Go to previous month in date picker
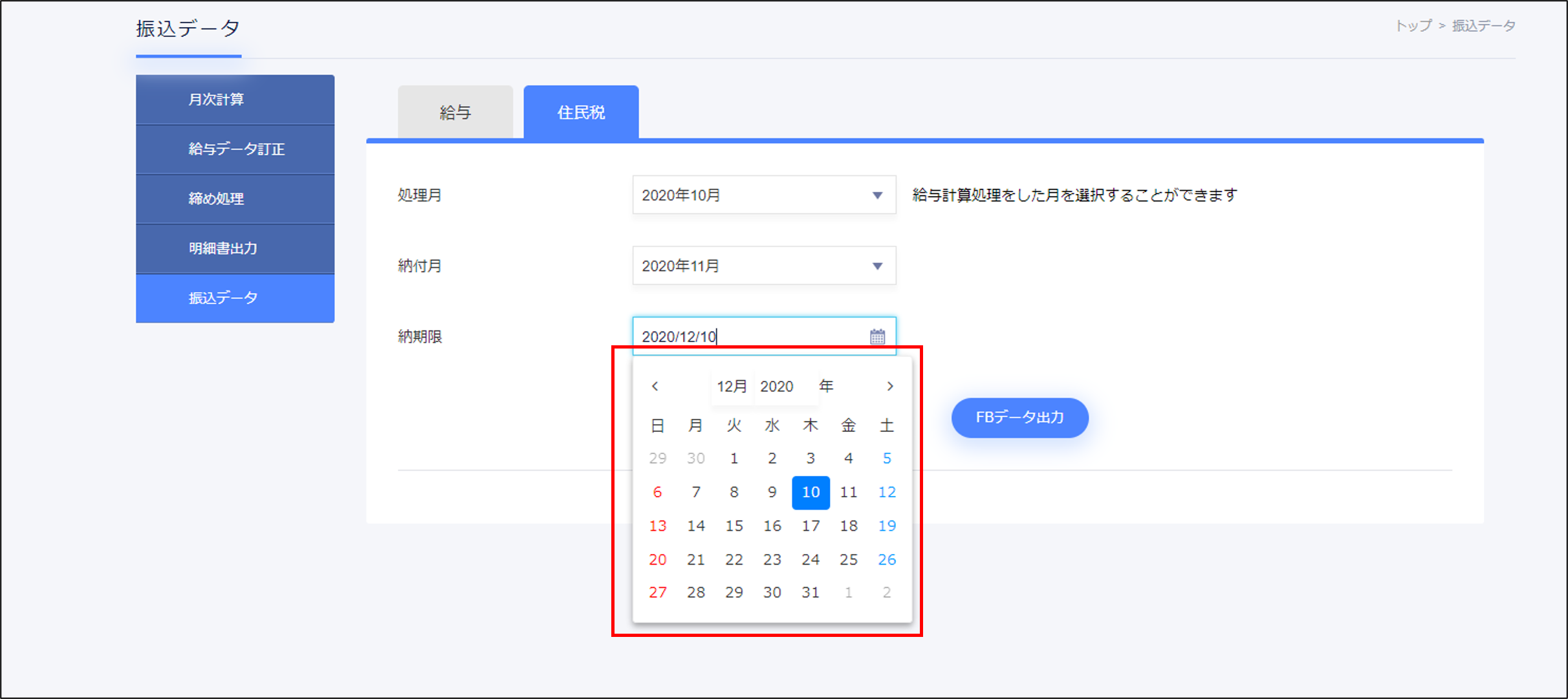1568x699 pixels. tap(655, 386)
